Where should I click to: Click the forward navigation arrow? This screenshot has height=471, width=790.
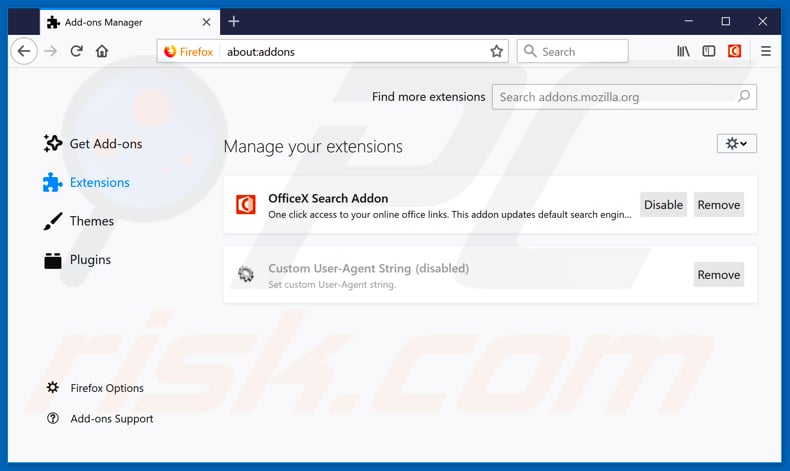[50, 51]
